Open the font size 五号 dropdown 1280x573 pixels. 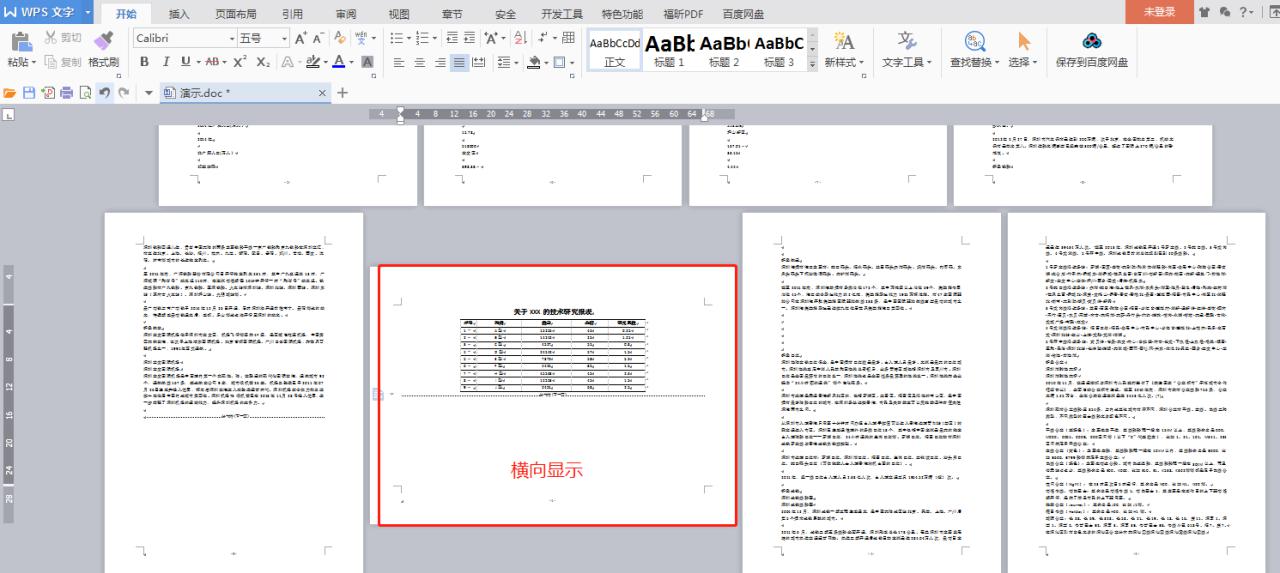284,38
